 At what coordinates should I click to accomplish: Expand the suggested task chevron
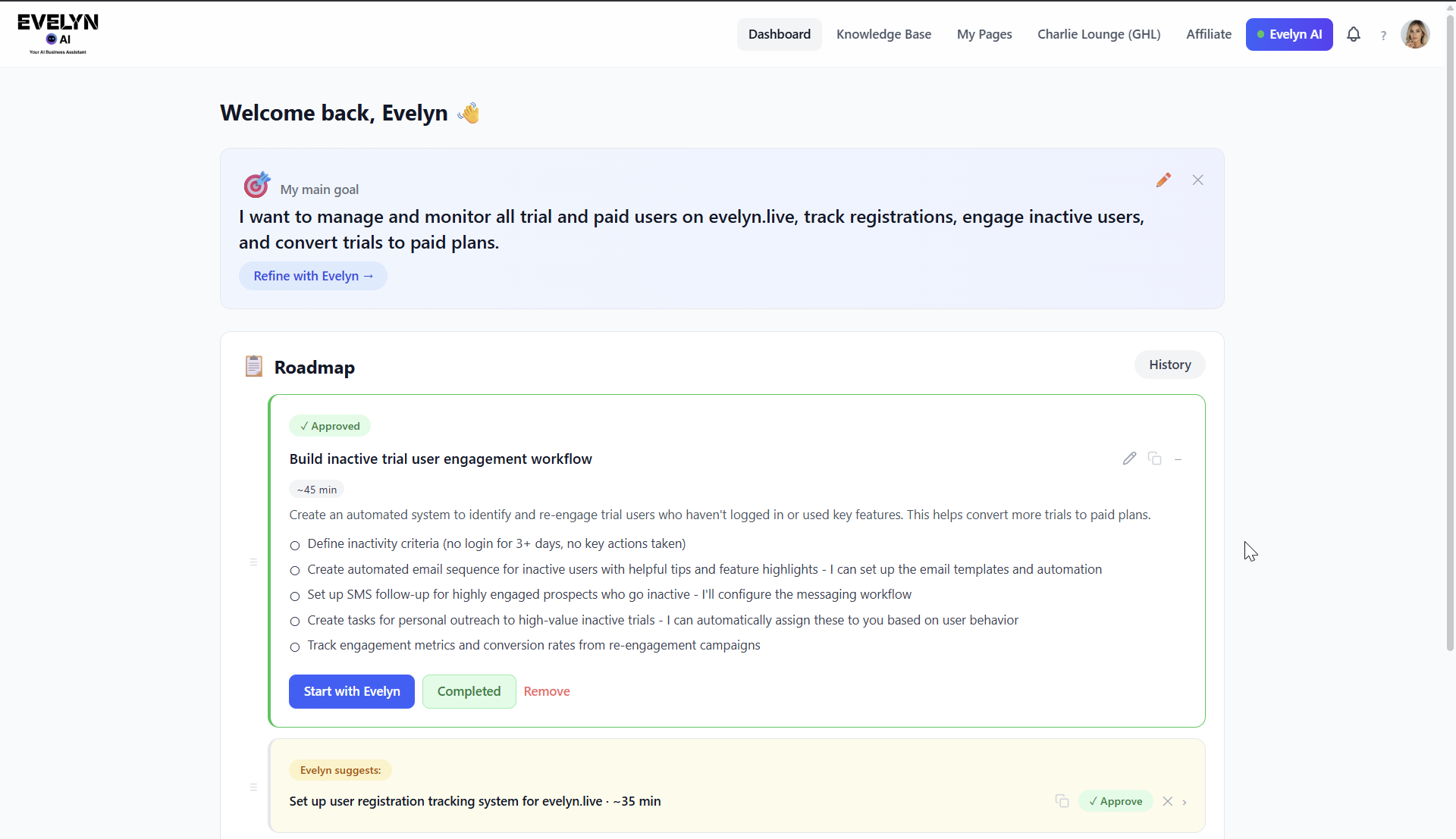pyautogui.click(x=1185, y=802)
